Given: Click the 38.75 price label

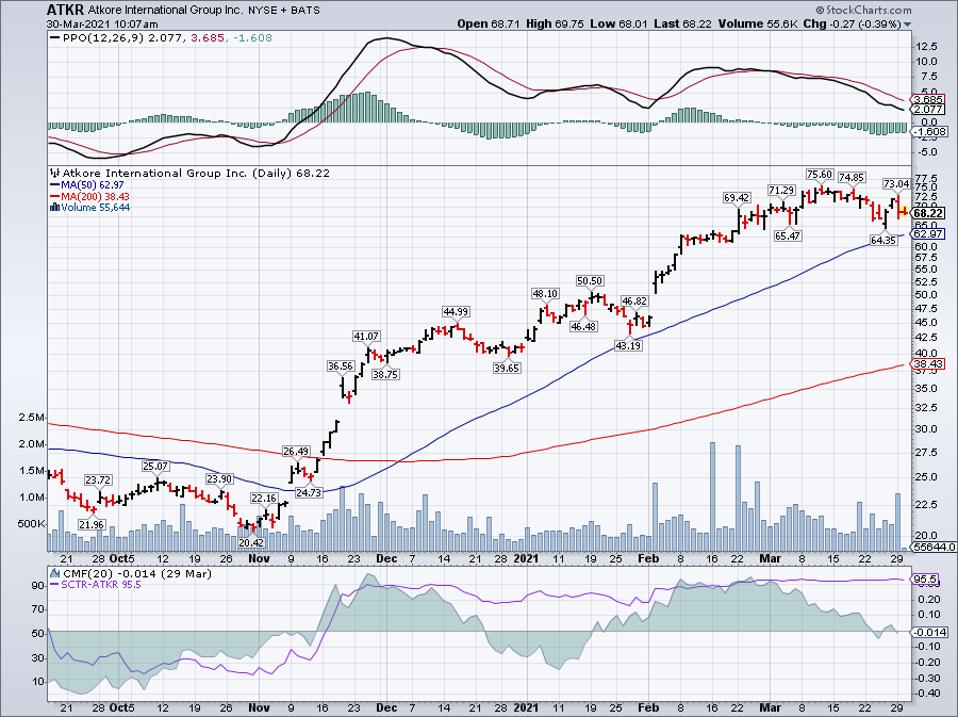Looking at the screenshot, I should pos(385,374).
